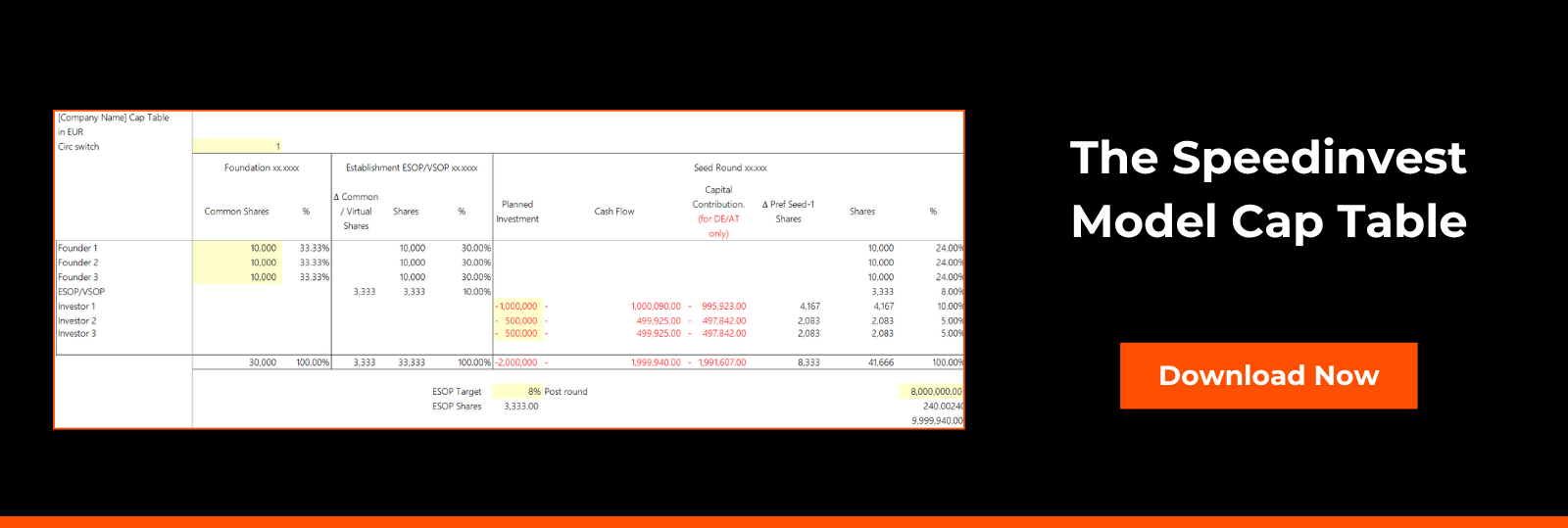
Task: Select the 3,333.00 ESOP shares value
Action: (521, 407)
